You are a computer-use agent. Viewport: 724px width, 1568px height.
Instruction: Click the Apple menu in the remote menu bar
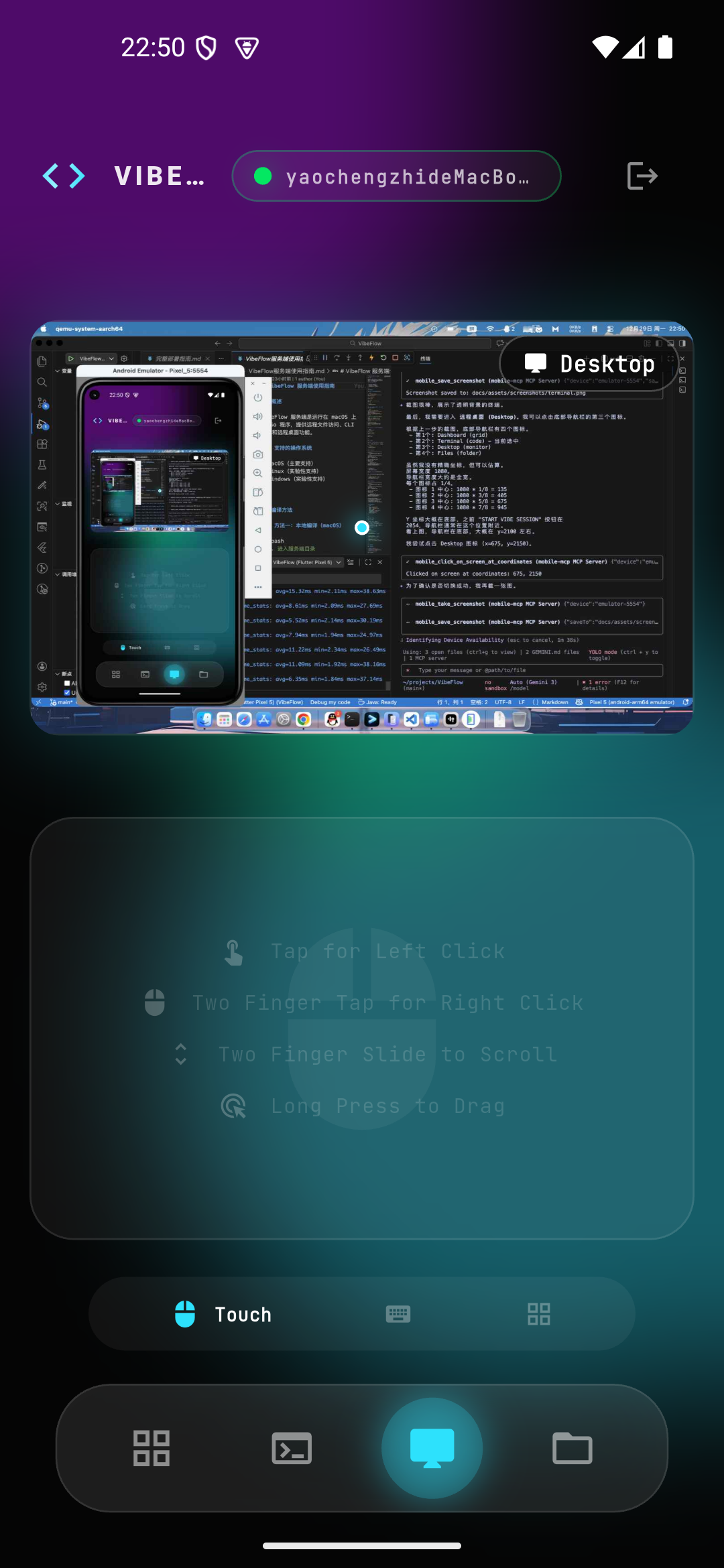point(44,329)
